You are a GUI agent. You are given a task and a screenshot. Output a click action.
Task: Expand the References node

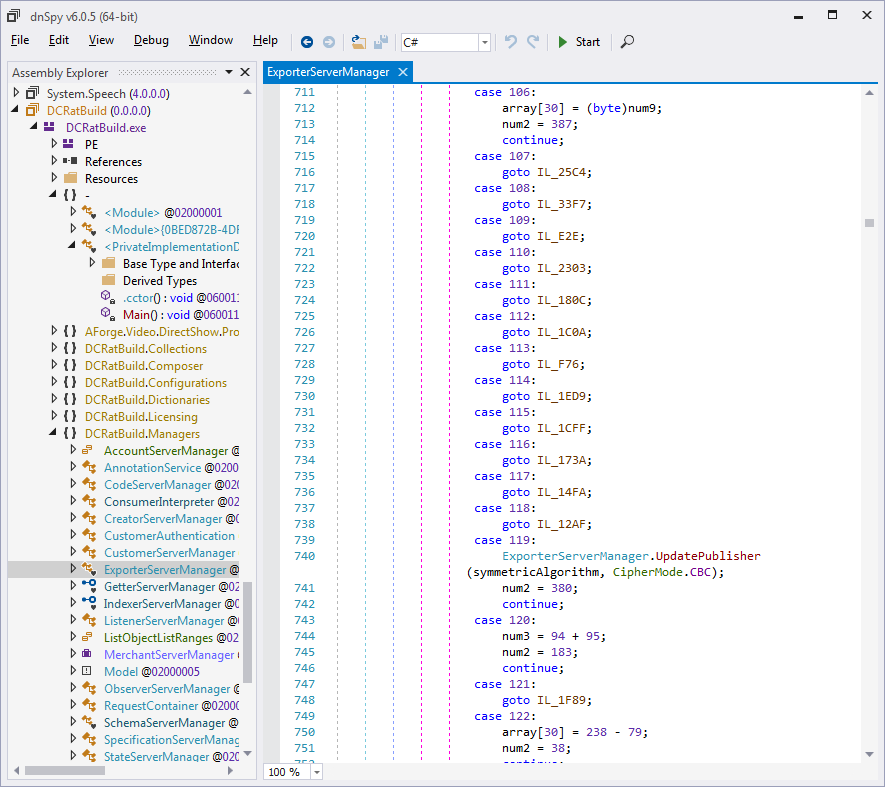(54, 161)
